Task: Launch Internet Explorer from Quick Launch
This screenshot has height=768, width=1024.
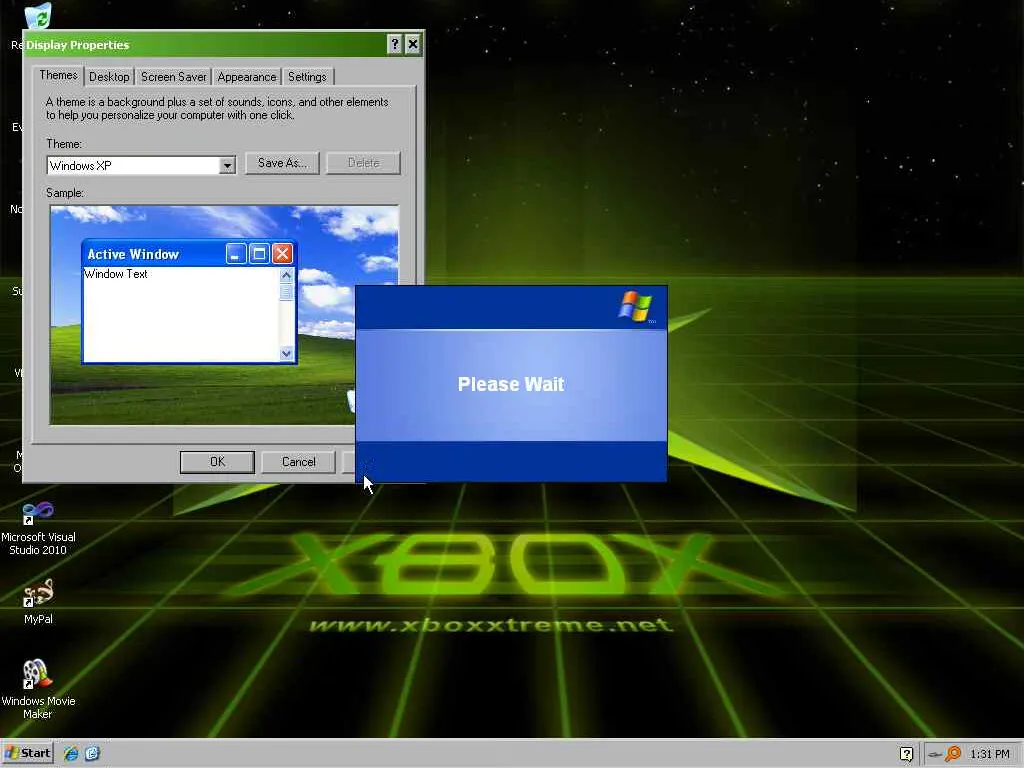Action: pyautogui.click(x=71, y=754)
